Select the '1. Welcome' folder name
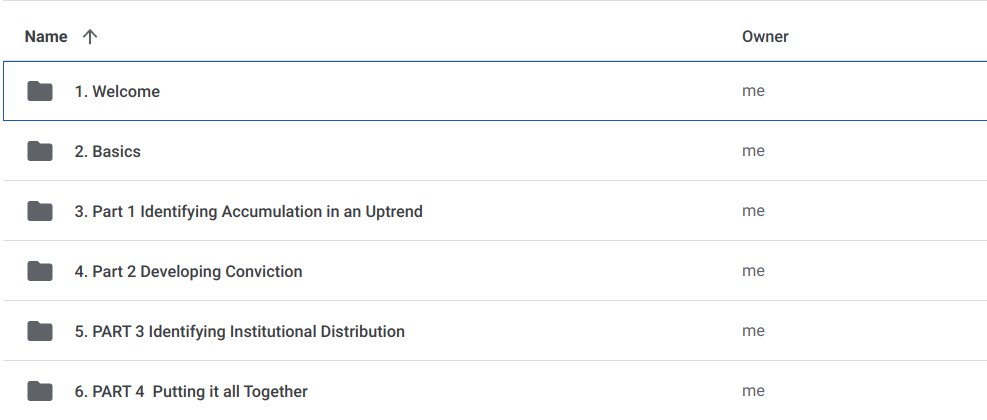987x420 pixels. click(x=117, y=92)
